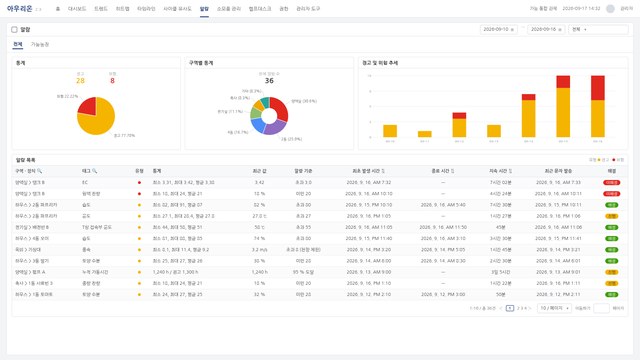Click the yellow dot in the 4동 오이 row
The image size is (640, 360).
pyautogui.click(x=139, y=238)
